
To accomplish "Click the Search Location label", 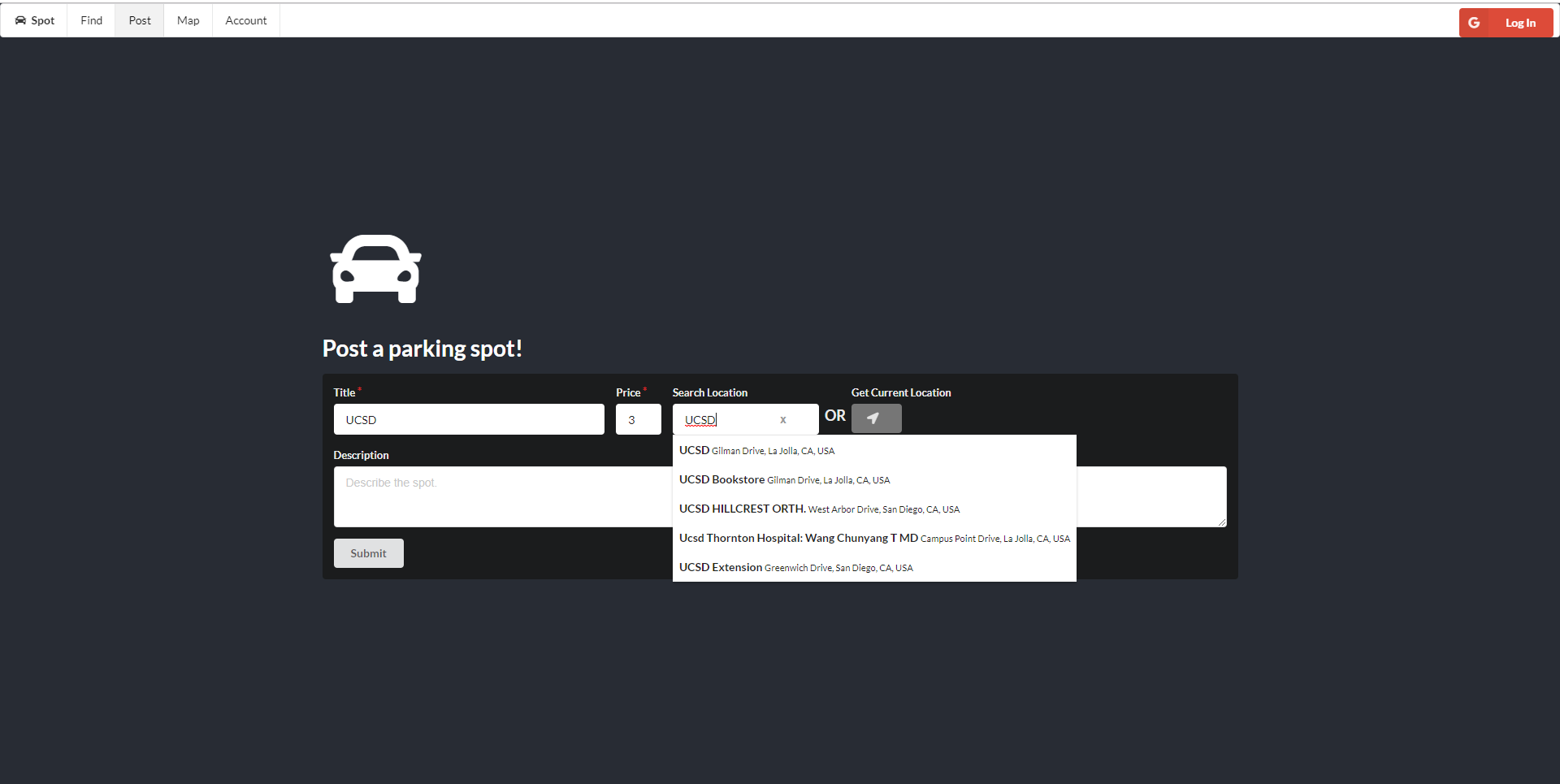I will pos(709,392).
